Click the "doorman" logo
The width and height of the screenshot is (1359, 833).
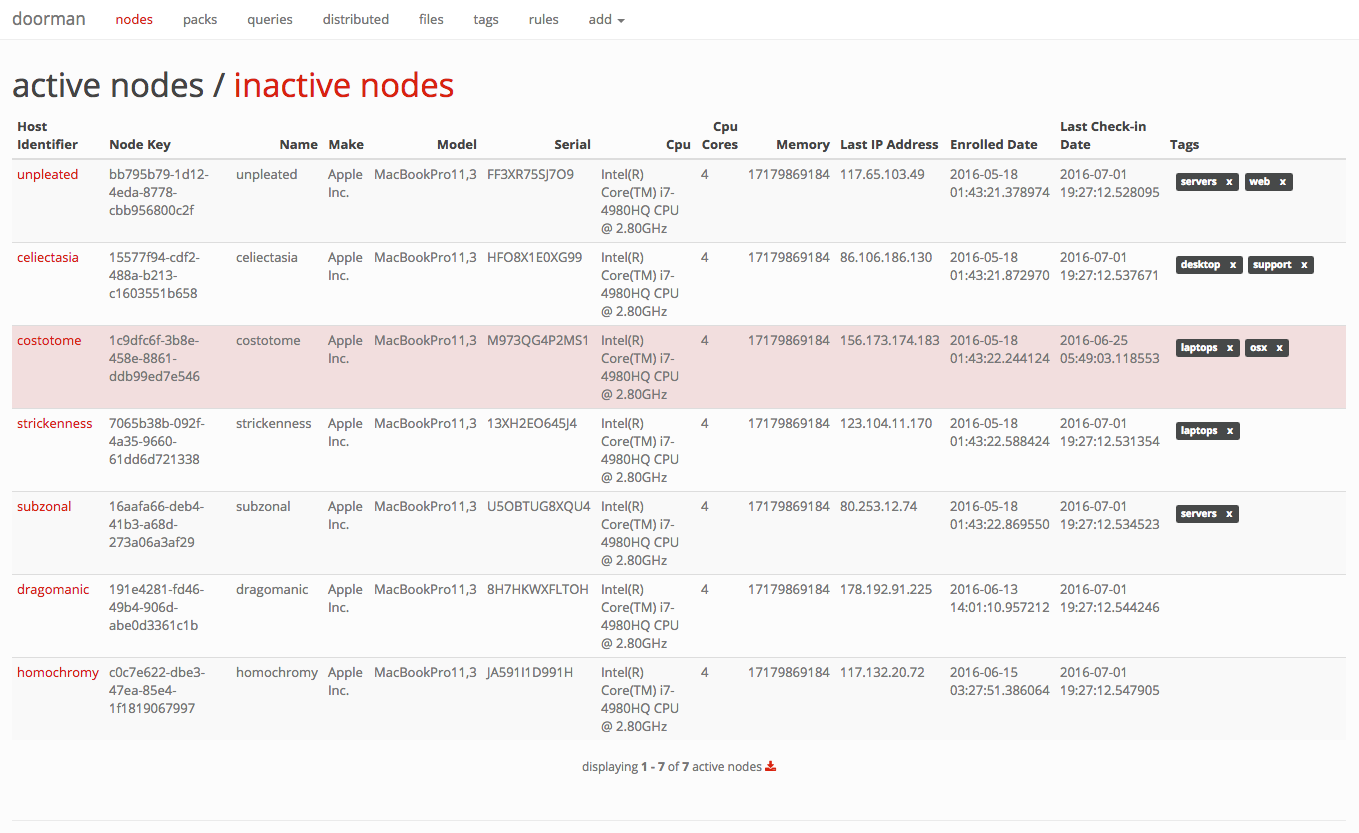tap(49, 18)
